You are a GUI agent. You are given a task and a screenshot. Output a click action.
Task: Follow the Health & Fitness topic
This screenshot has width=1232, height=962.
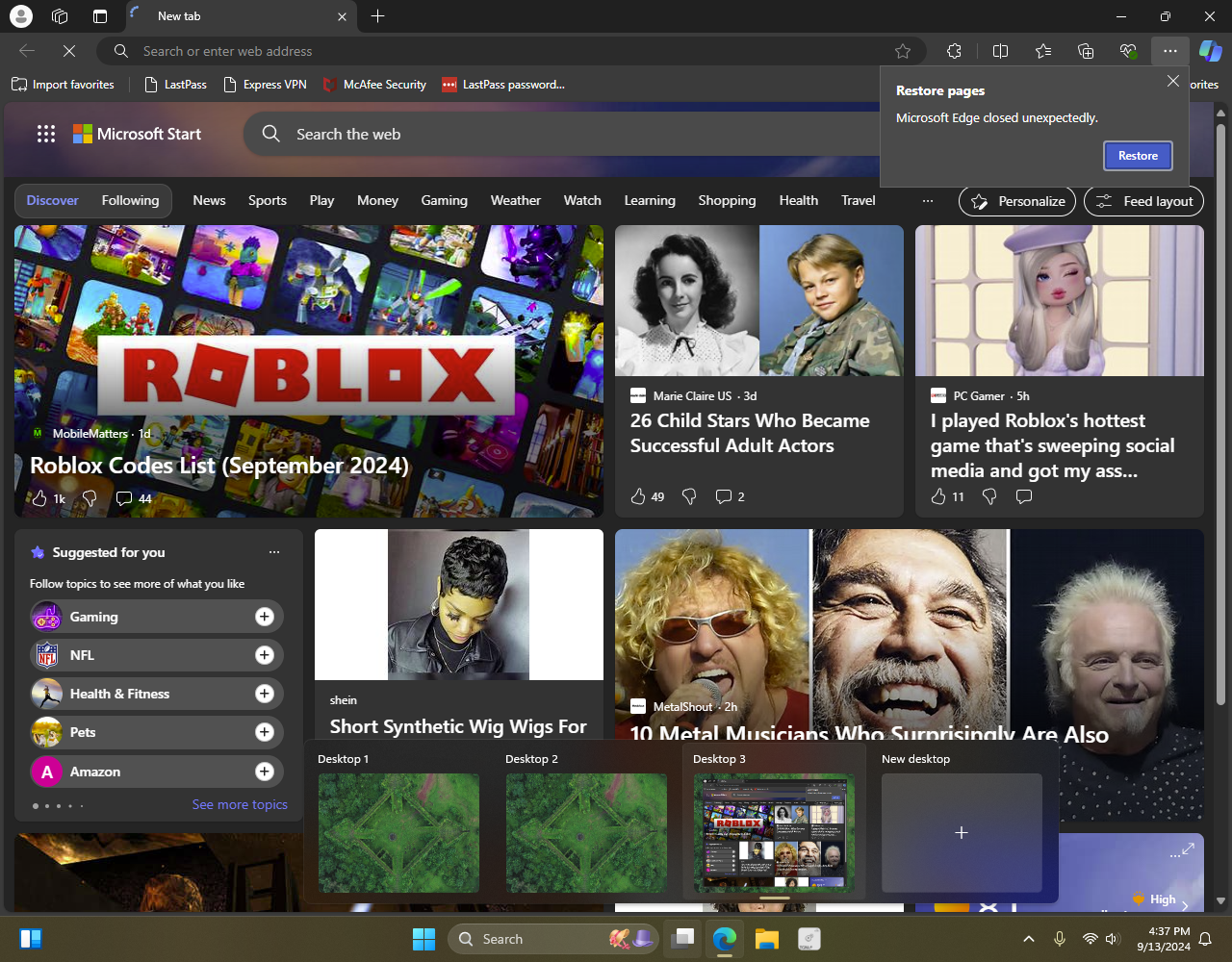(x=265, y=694)
